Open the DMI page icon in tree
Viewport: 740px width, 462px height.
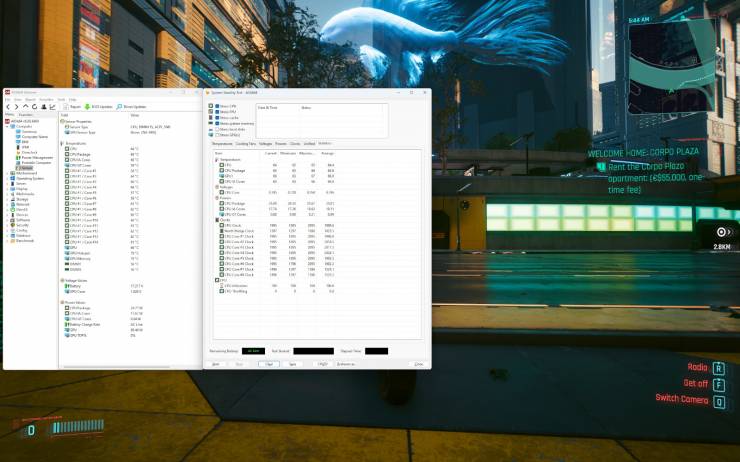(18, 142)
